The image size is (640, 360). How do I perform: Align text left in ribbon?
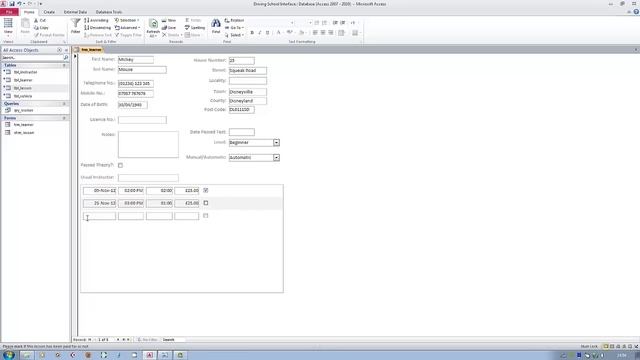pyautogui.click(x=315, y=33)
